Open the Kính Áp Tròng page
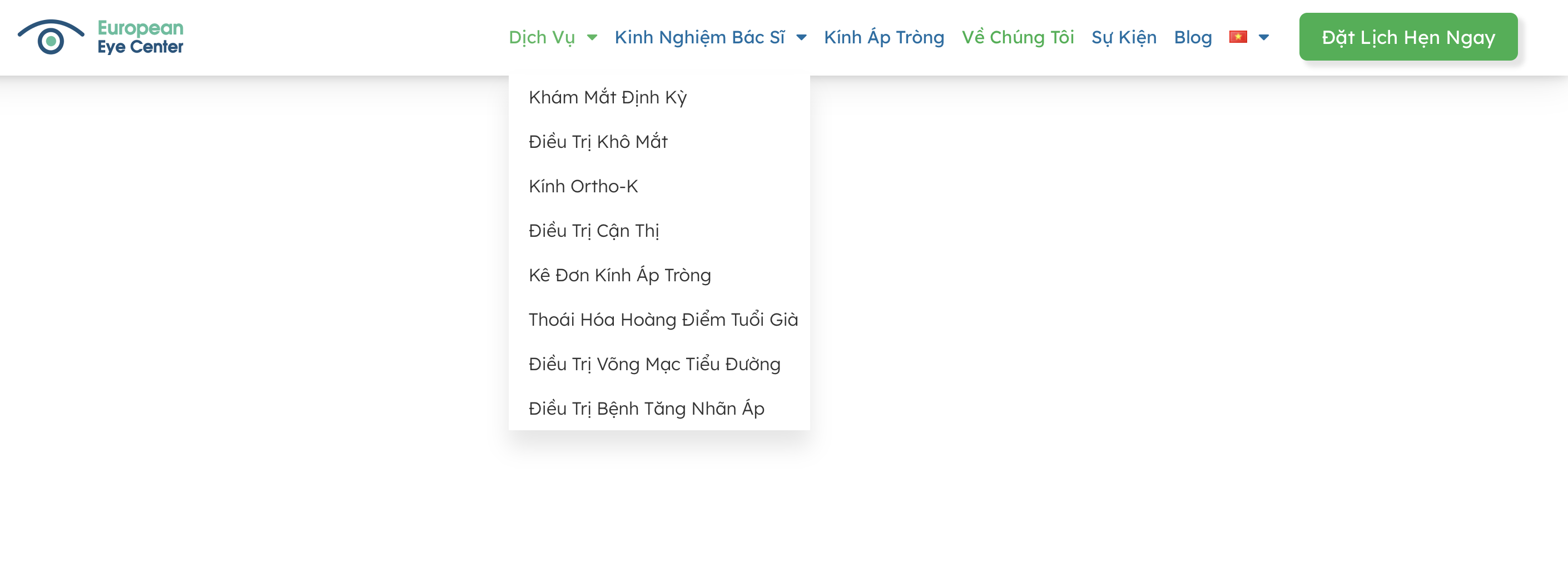Image resolution: width=1568 pixels, height=577 pixels. (x=884, y=38)
